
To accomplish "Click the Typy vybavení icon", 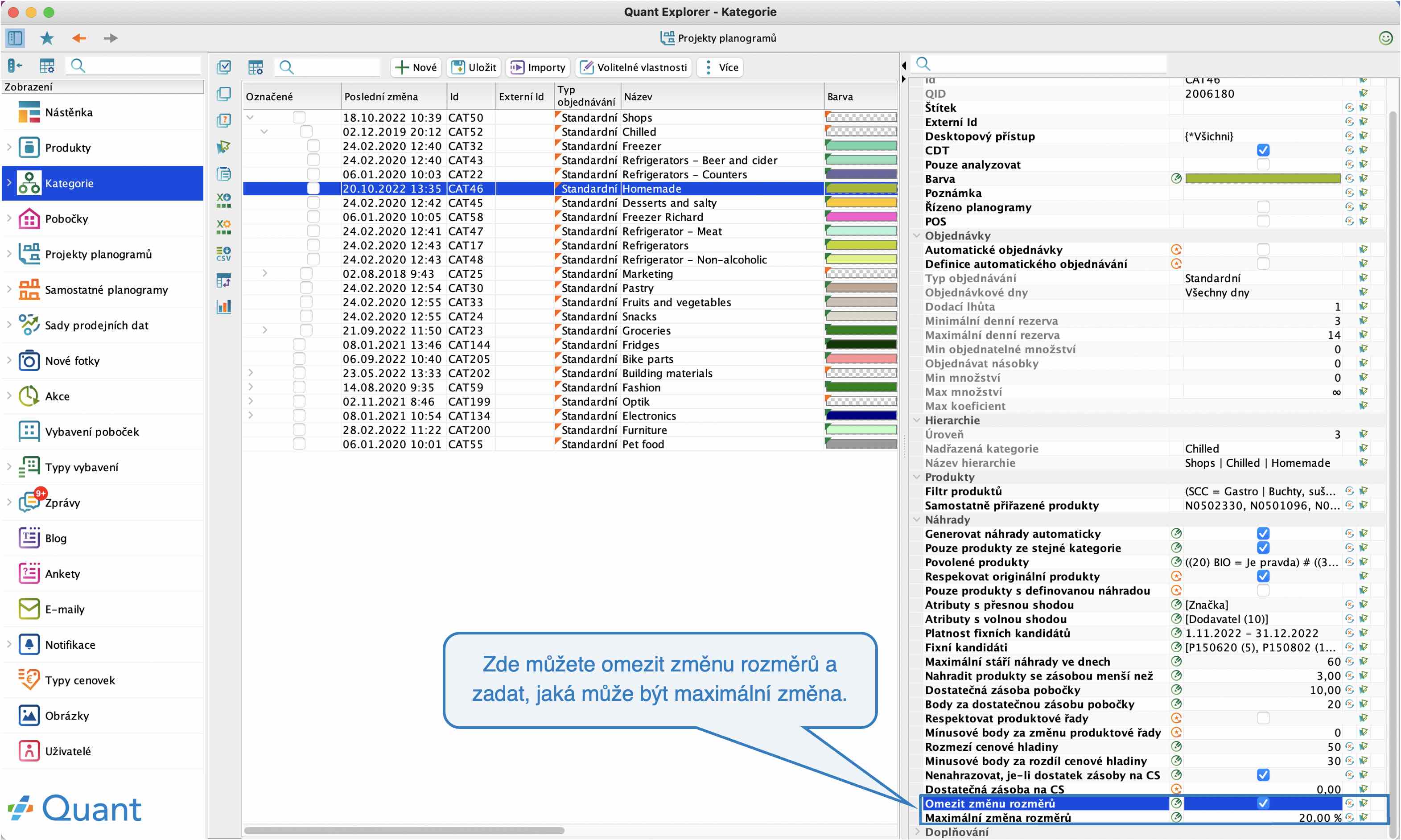I will pyautogui.click(x=29, y=467).
